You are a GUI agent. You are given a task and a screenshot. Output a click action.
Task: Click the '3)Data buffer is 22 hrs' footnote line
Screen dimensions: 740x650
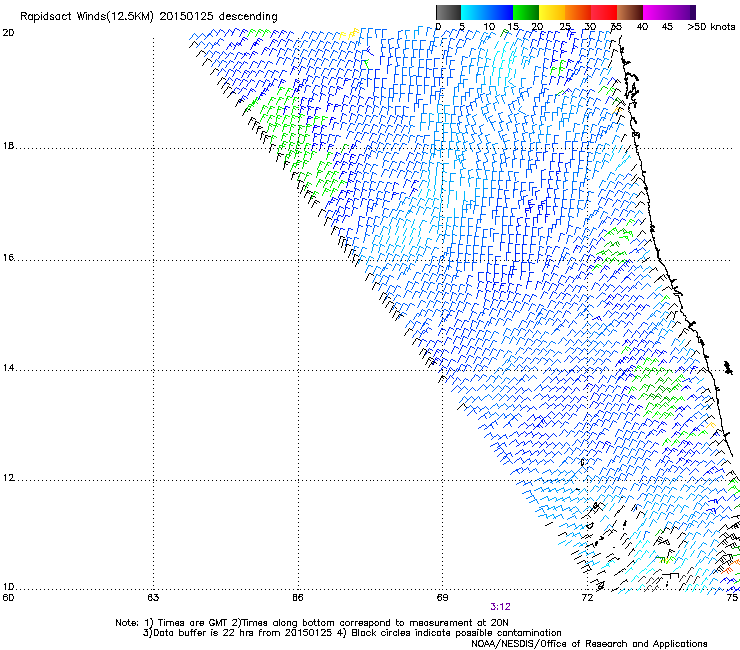[352, 633]
